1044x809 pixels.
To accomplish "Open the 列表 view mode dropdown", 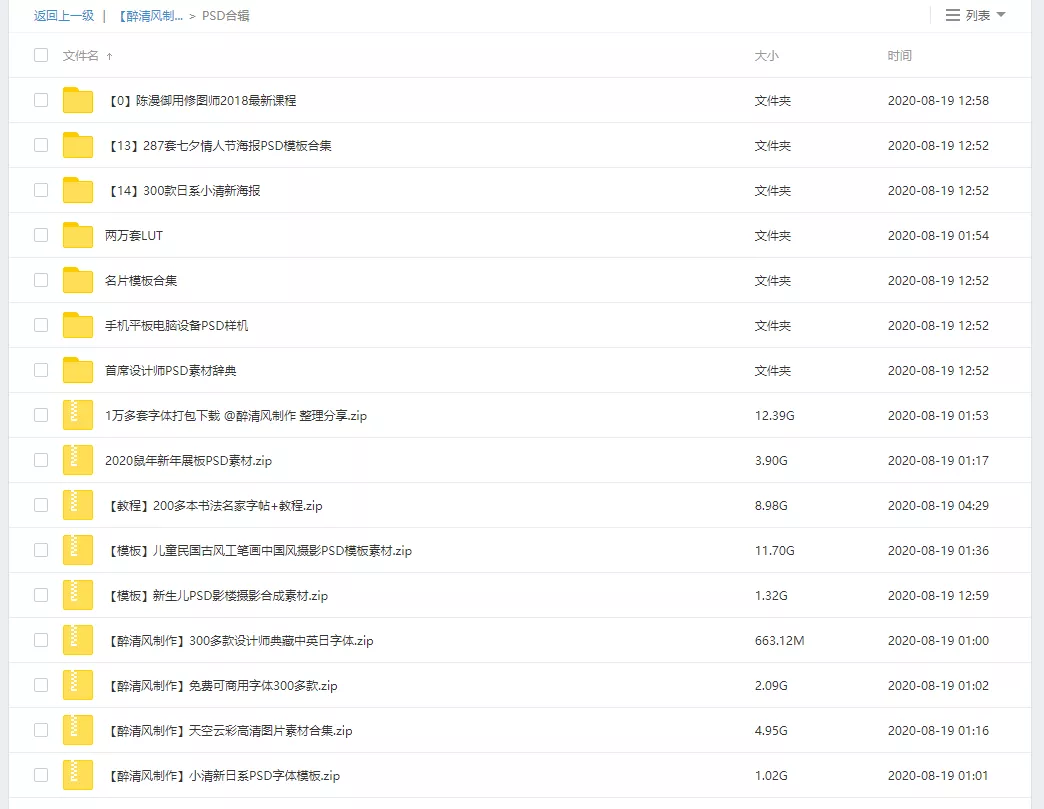I will coord(975,15).
